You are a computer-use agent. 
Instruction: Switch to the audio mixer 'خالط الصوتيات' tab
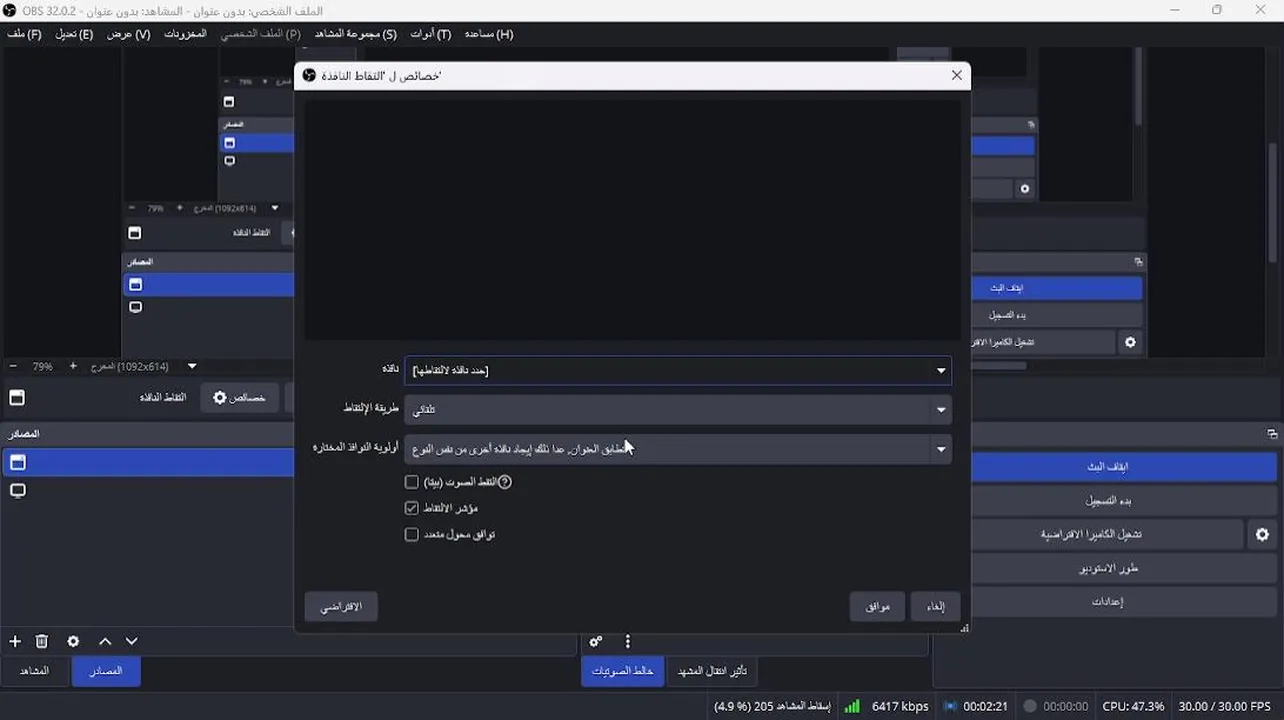click(622, 671)
